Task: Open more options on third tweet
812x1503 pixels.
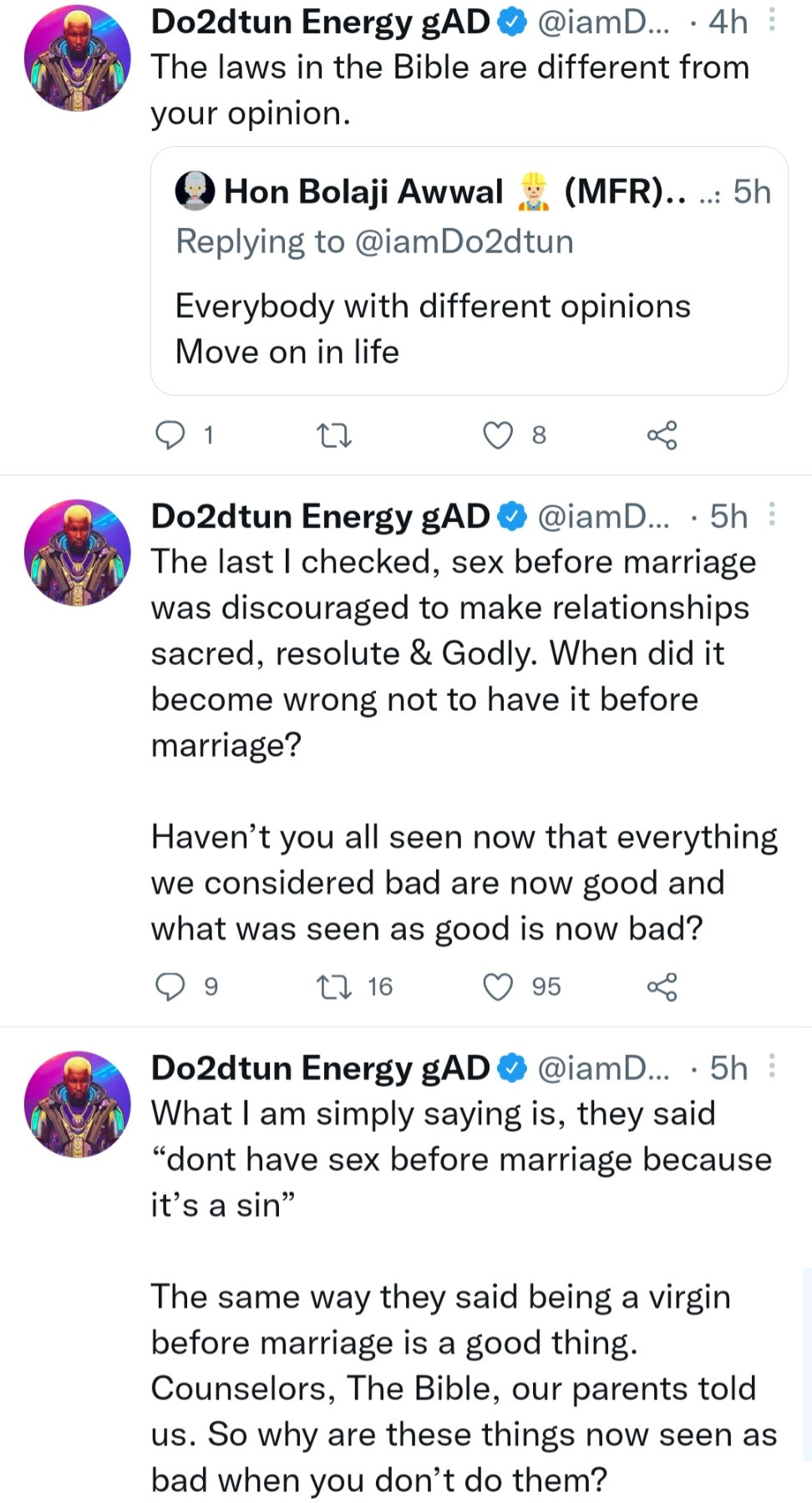Action: click(772, 1067)
